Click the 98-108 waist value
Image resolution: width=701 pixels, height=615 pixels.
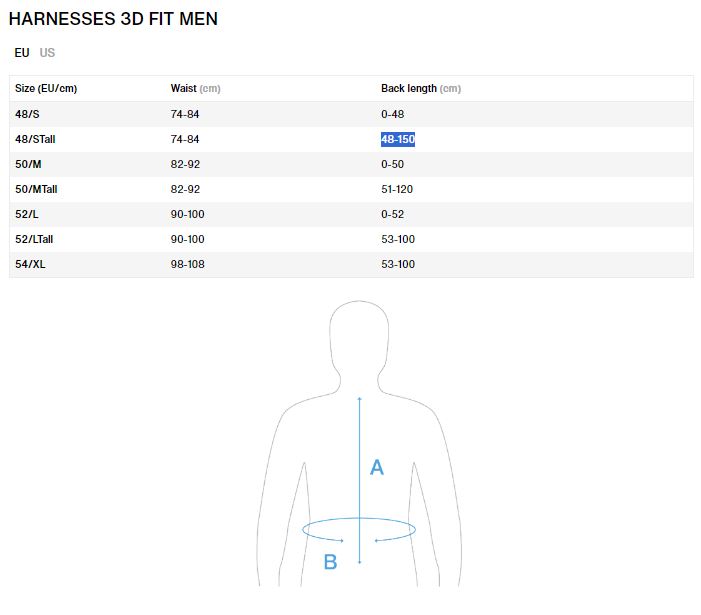[x=187, y=264]
